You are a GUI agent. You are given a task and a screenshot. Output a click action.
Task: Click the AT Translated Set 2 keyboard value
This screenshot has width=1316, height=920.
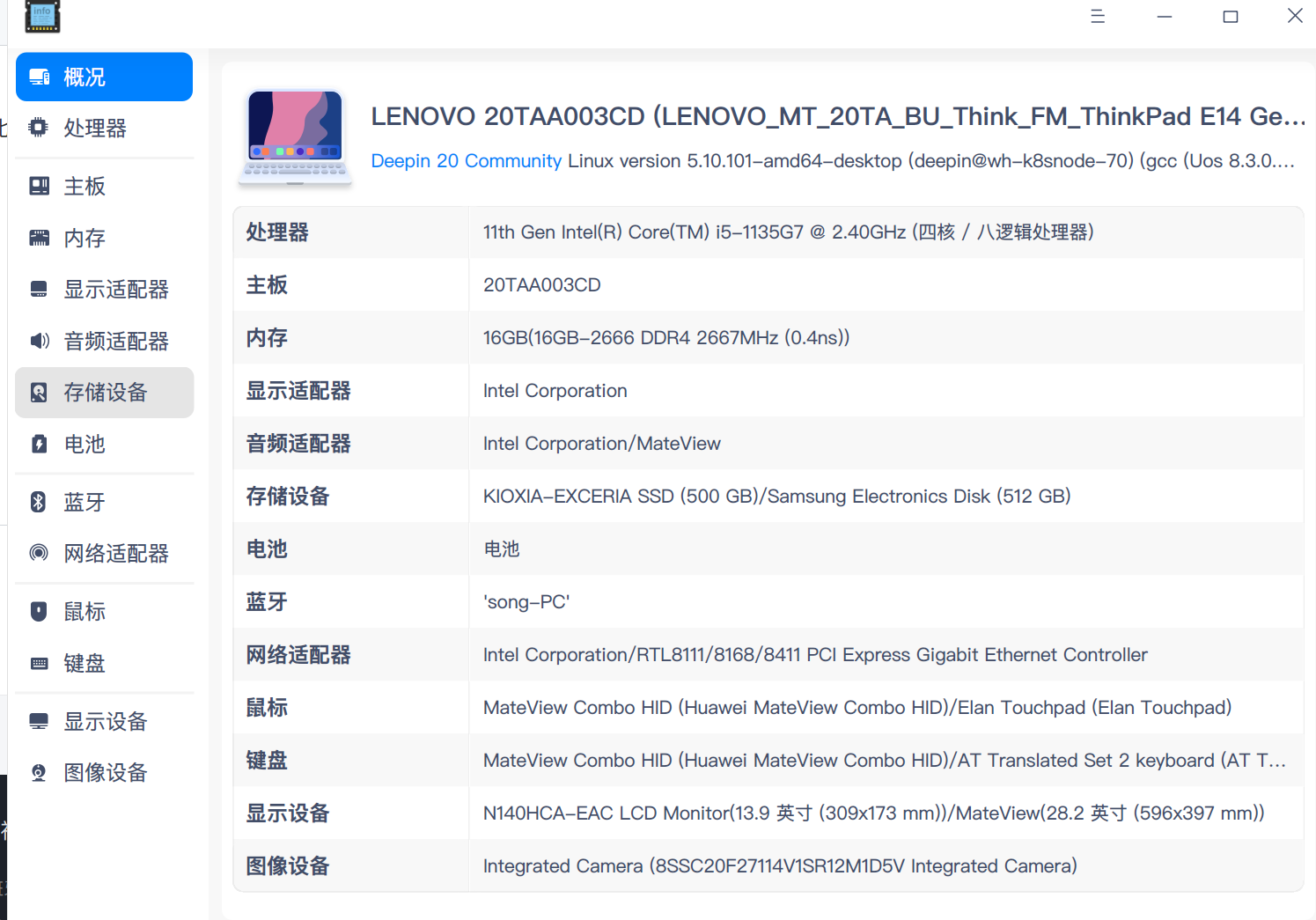pos(885,761)
